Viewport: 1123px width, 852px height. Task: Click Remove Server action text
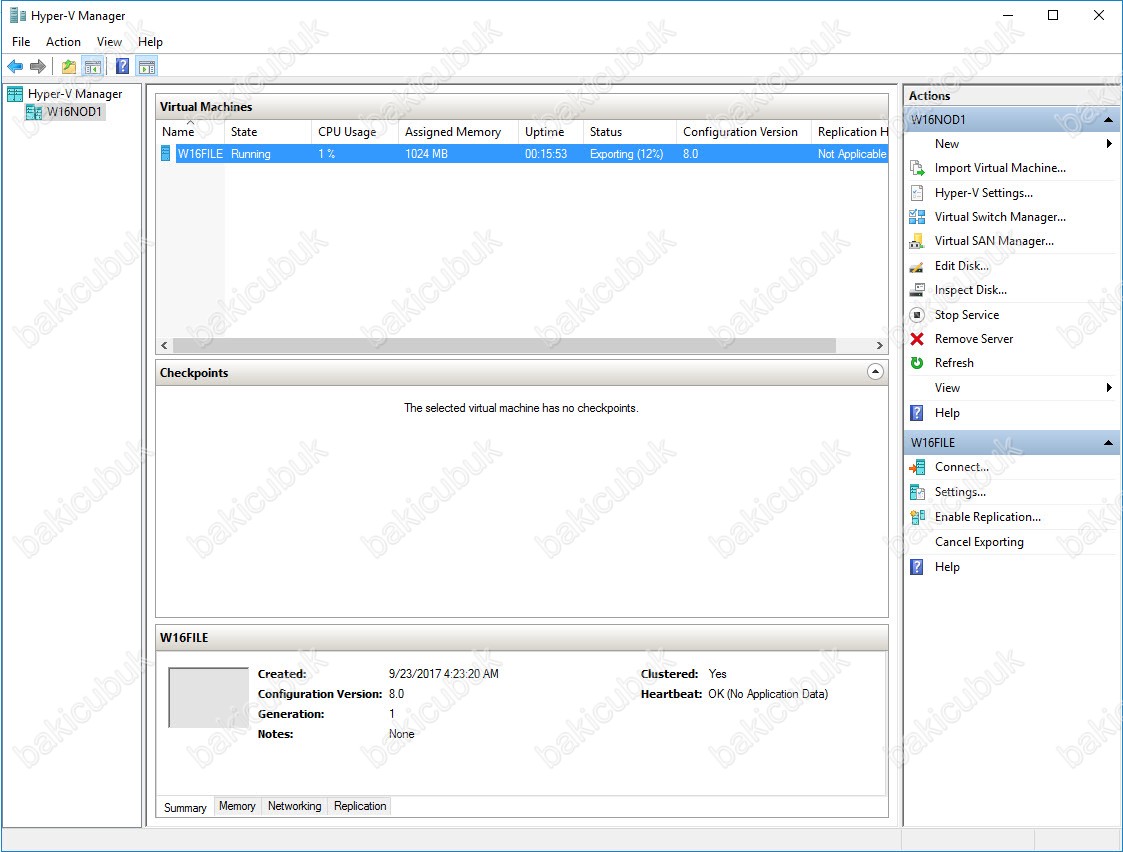(x=973, y=339)
